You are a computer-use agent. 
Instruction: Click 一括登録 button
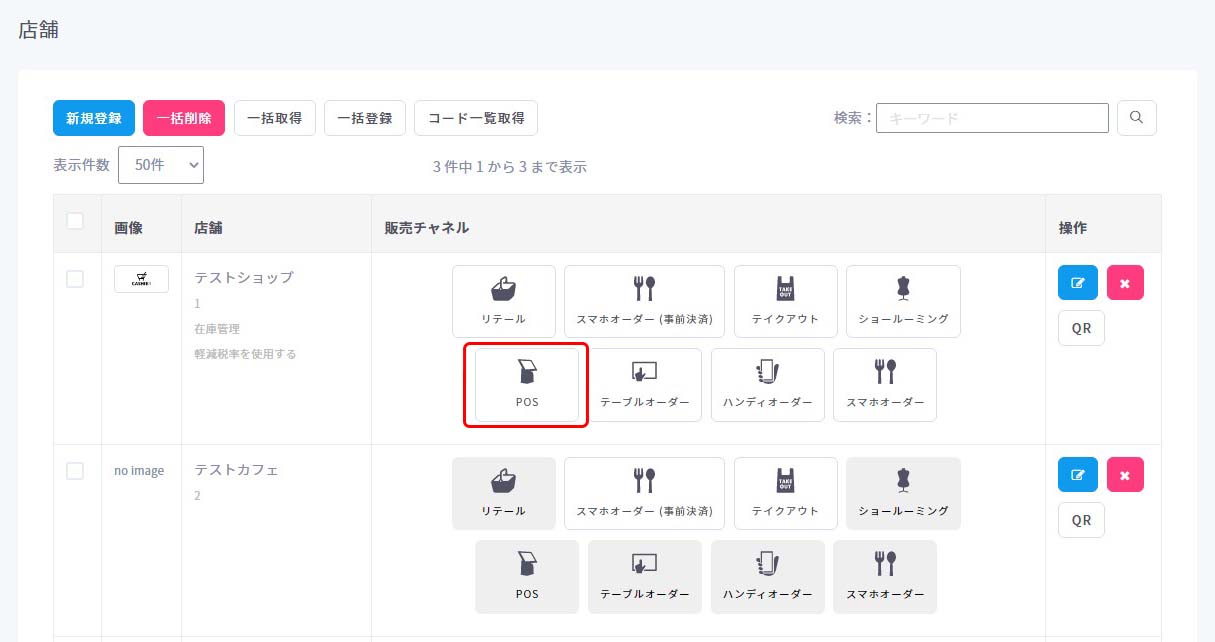pos(365,118)
